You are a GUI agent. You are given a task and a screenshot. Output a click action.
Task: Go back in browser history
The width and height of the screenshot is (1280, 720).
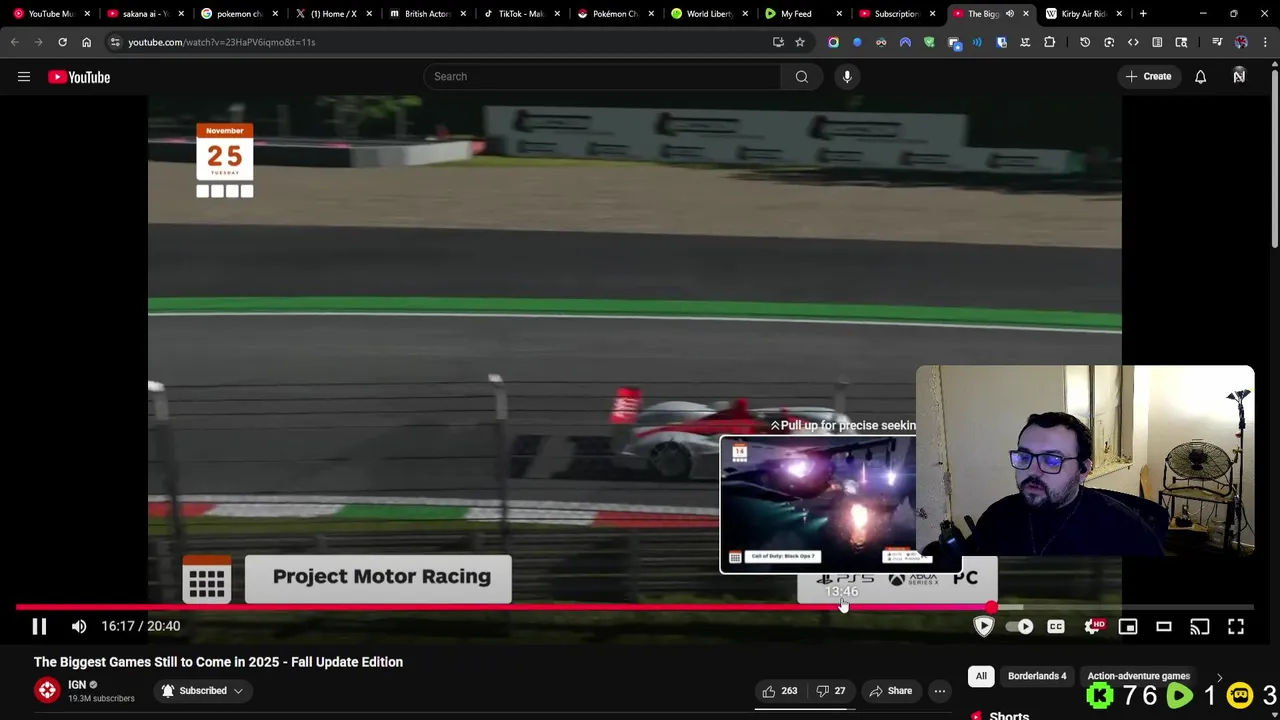click(14, 42)
